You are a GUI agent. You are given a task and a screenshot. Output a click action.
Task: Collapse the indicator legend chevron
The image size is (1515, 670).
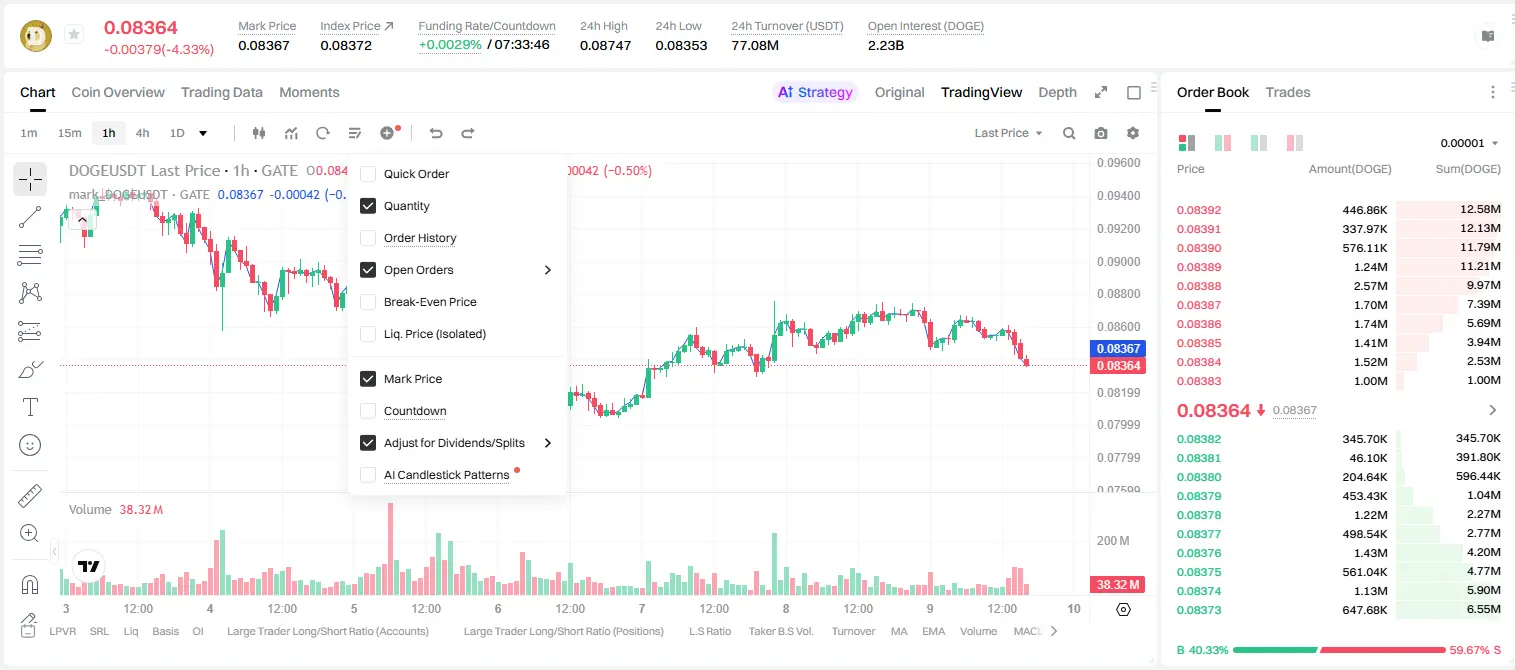click(x=82, y=219)
